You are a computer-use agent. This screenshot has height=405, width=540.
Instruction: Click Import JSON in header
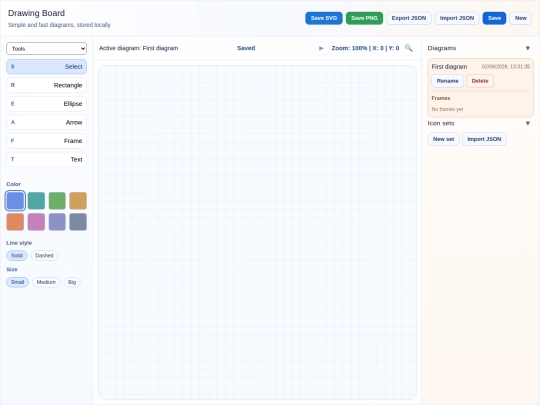point(457,18)
